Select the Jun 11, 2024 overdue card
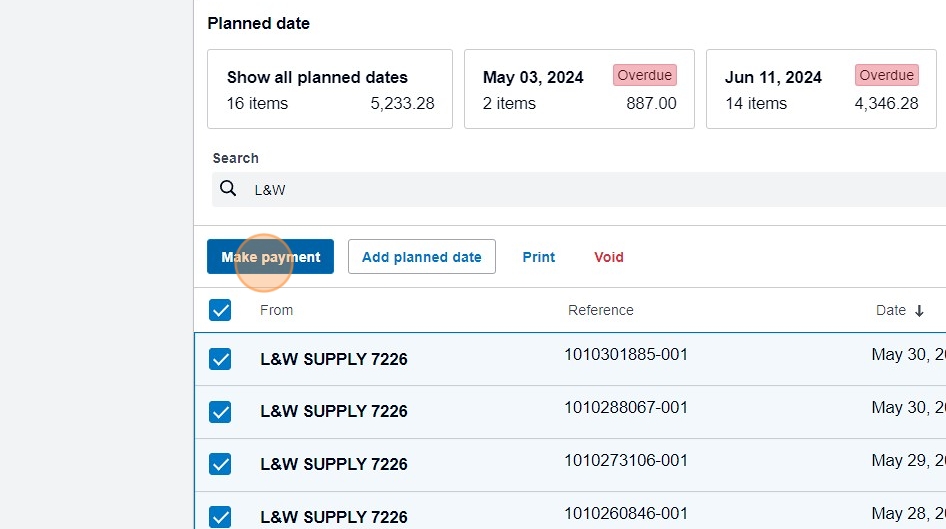Image resolution: width=946 pixels, height=529 pixels. click(x=820, y=90)
